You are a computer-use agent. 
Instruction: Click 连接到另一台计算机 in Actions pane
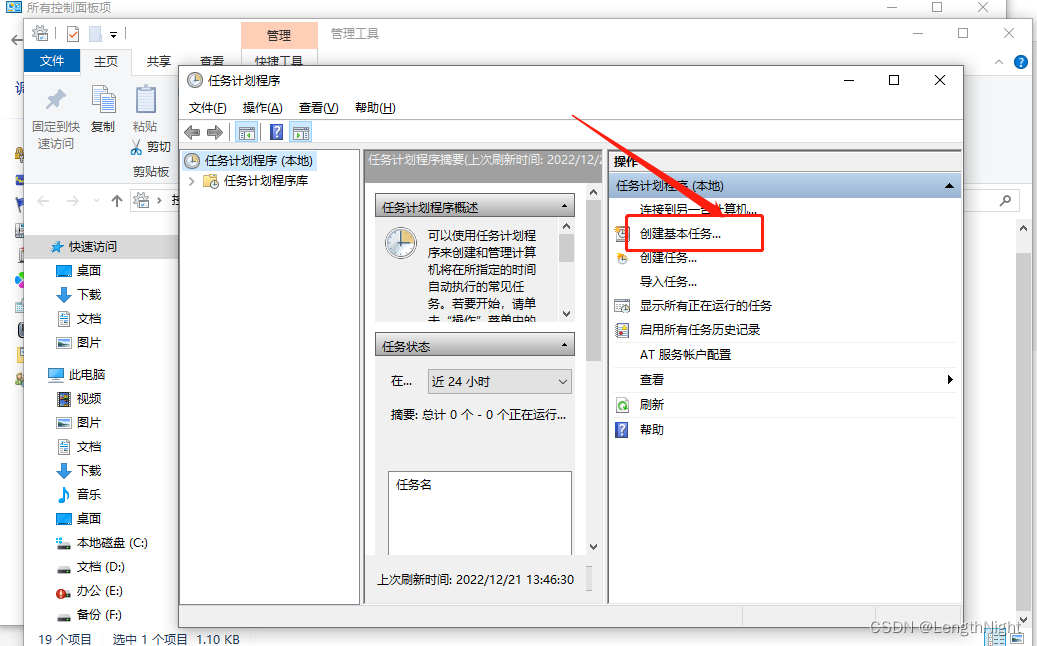click(x=690, y=208)
